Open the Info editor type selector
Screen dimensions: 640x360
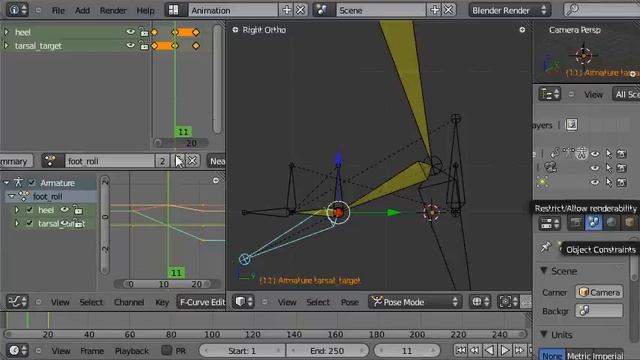tap(17, 10)
